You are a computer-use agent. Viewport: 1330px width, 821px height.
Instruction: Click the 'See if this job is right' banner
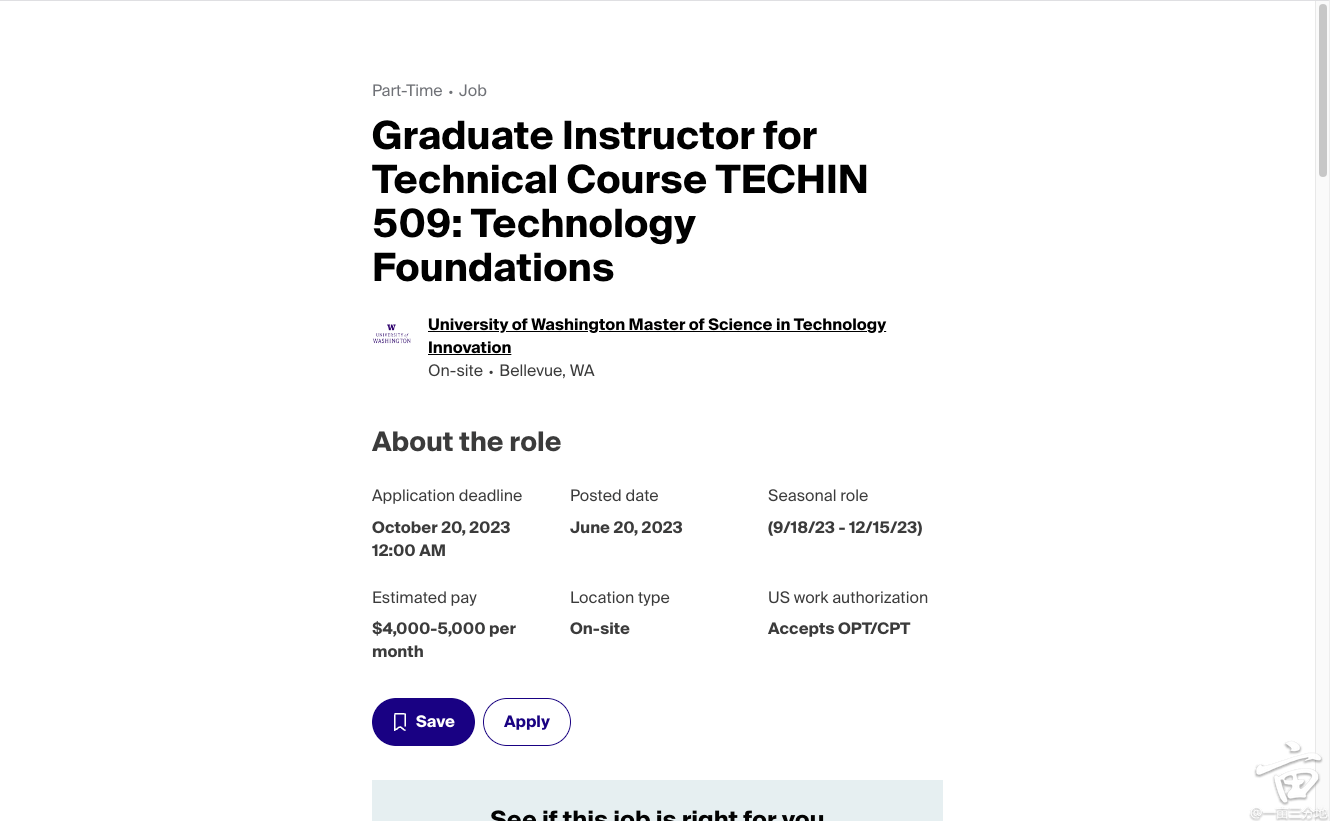click(x=657, y=808)
